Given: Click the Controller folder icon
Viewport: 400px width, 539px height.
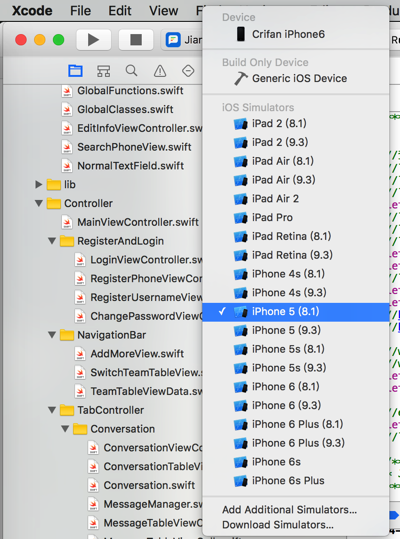Looking at the screenshot, I should pos(54,204).
